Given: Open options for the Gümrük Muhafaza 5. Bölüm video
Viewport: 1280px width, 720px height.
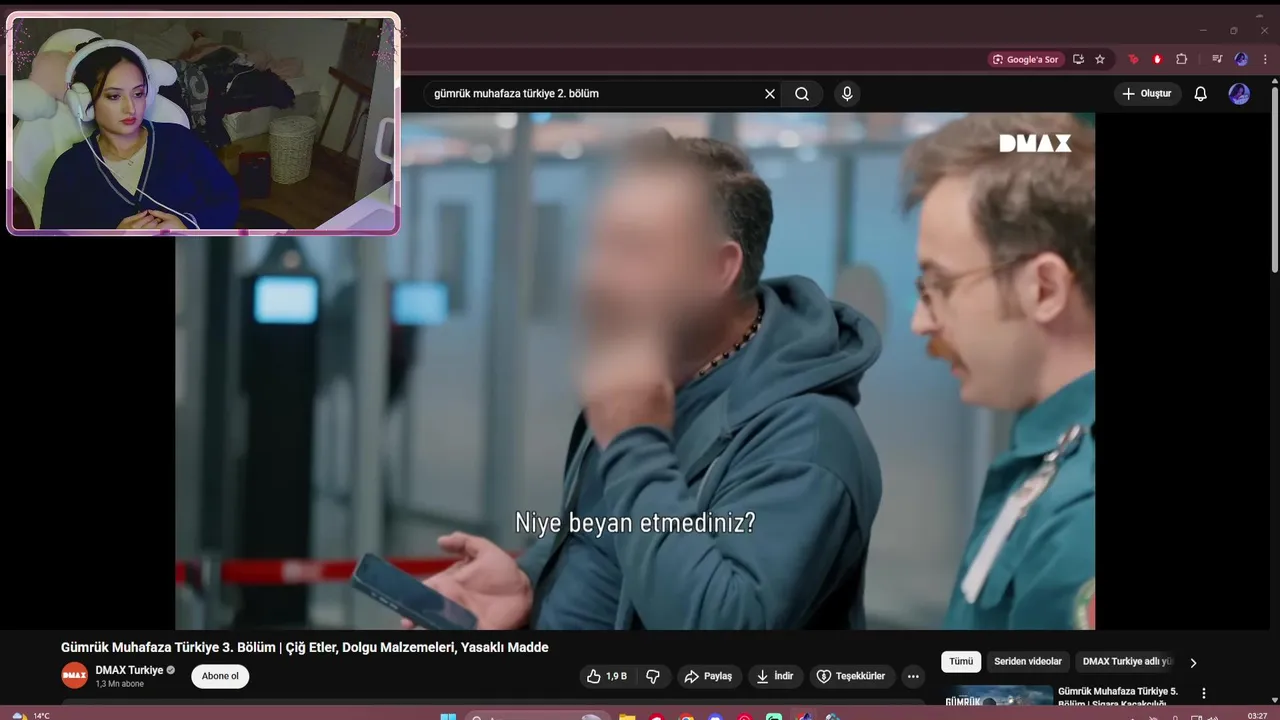Looking at the screenshot, I should click(1204, 693).
